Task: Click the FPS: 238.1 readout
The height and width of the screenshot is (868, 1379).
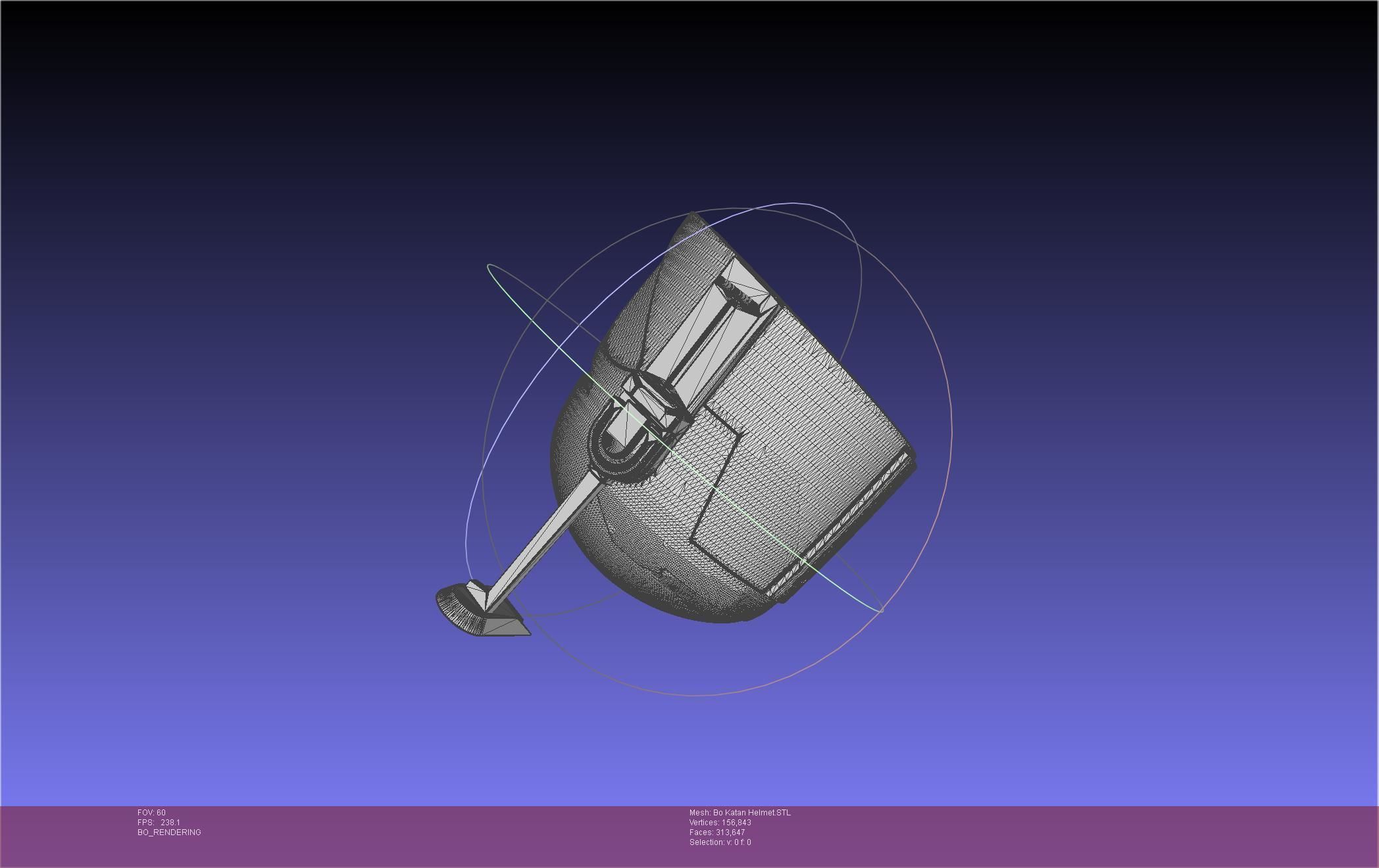Action: tap(159, 823)
